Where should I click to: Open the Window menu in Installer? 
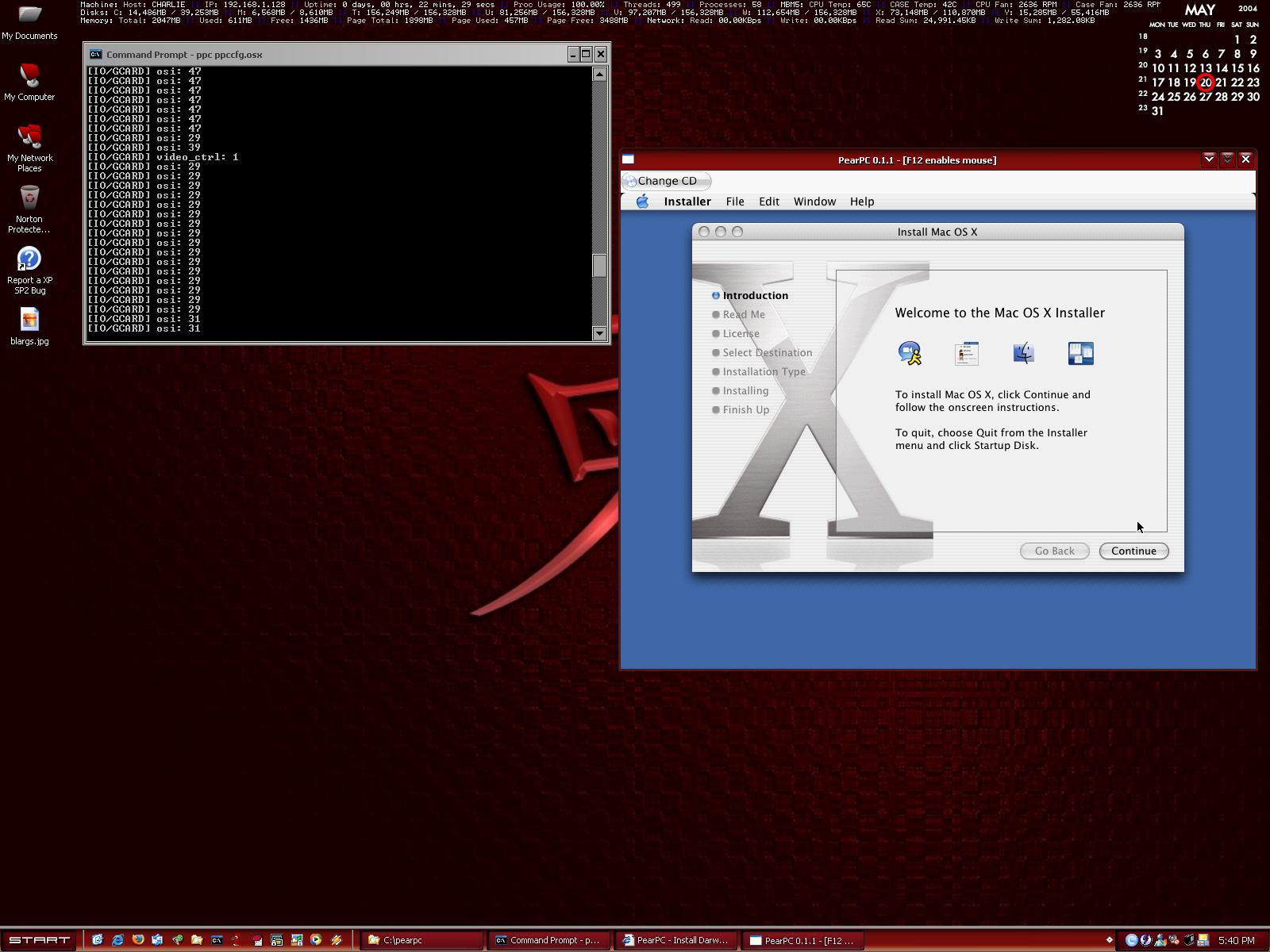tap(815, 202)
